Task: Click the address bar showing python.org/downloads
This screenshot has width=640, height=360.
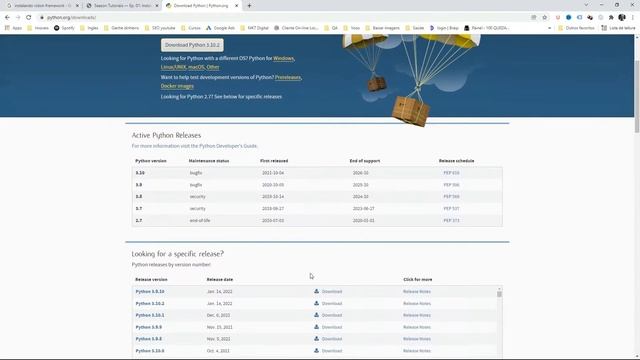Action: [286, 18]
